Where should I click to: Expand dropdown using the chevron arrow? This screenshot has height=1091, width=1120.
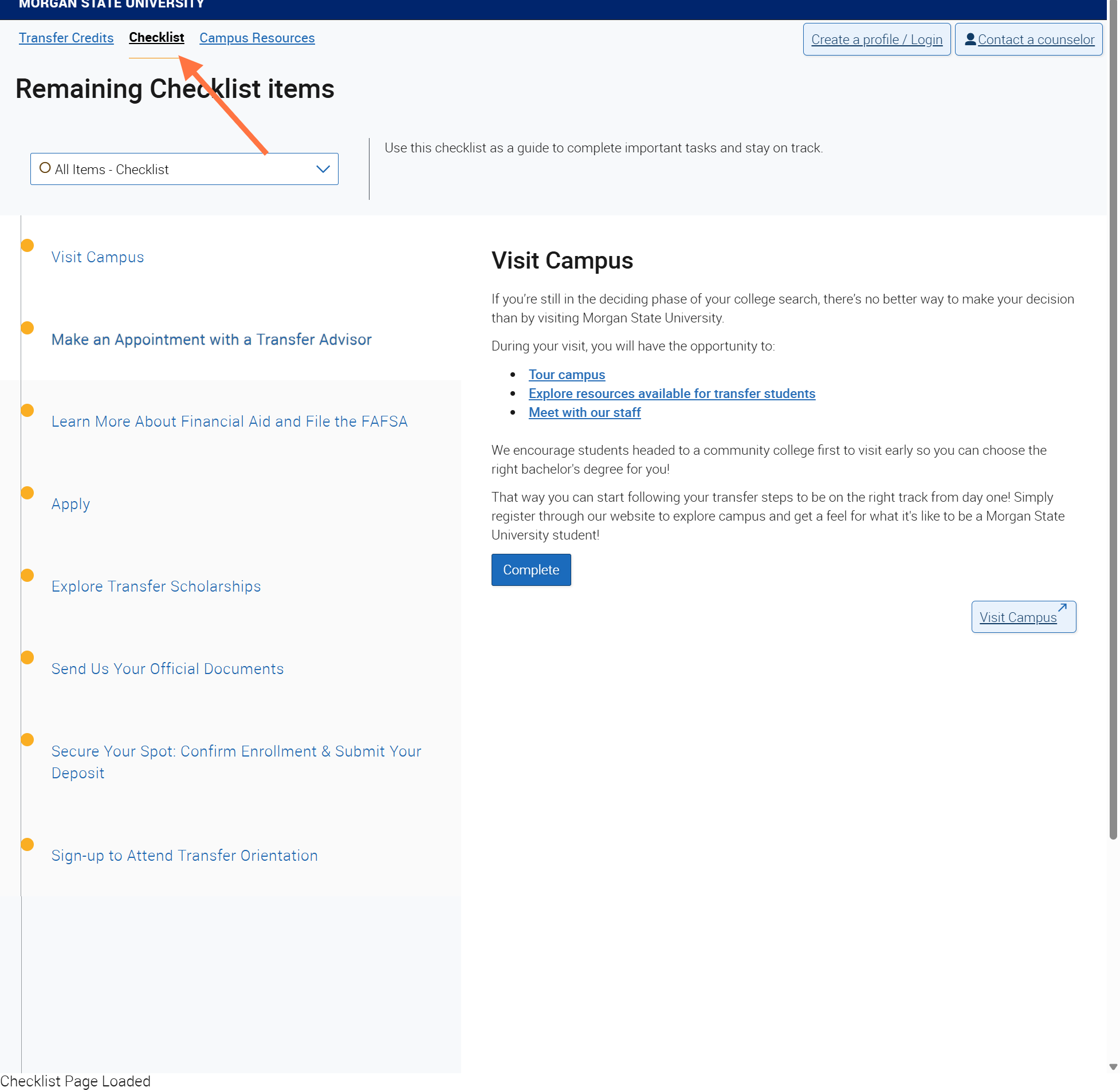[323, 169]
